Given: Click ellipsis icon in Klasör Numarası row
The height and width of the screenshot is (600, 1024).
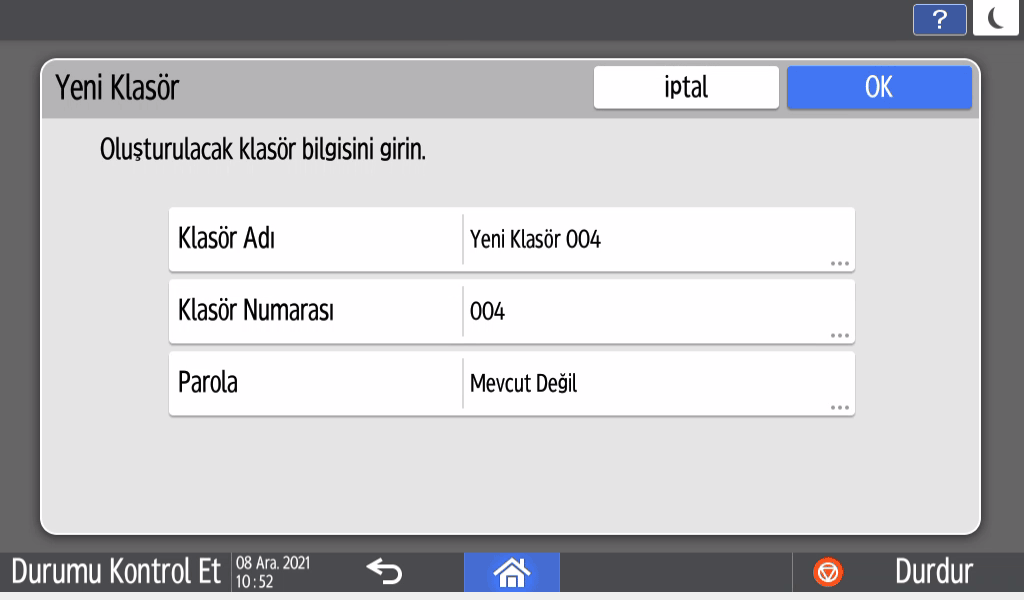Looking at the screenshot, I should point(839,336).
